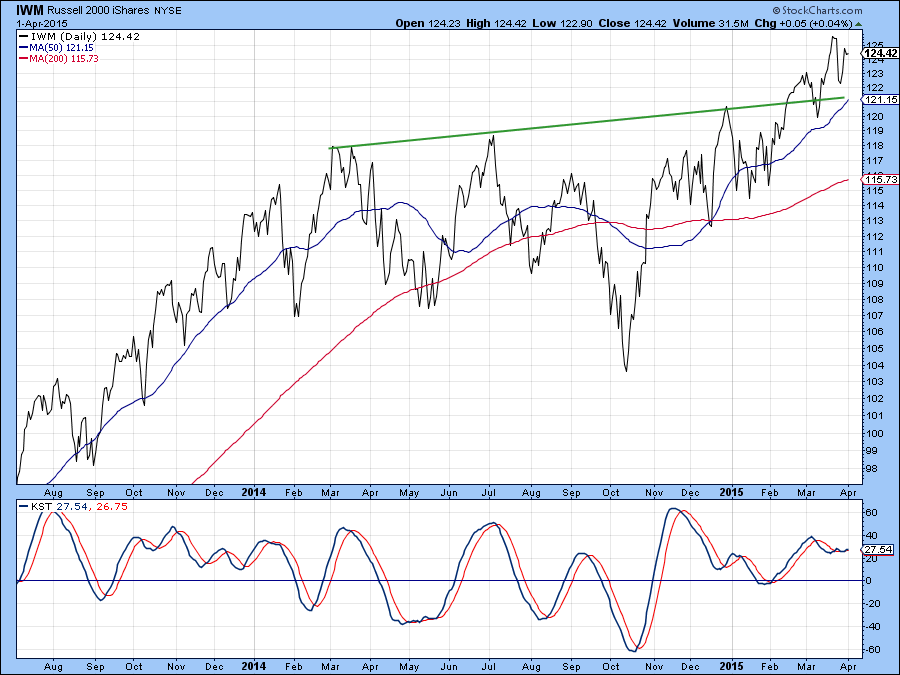Click the Chg +0.05 (+0.04%) value

[x=804, y=24]
